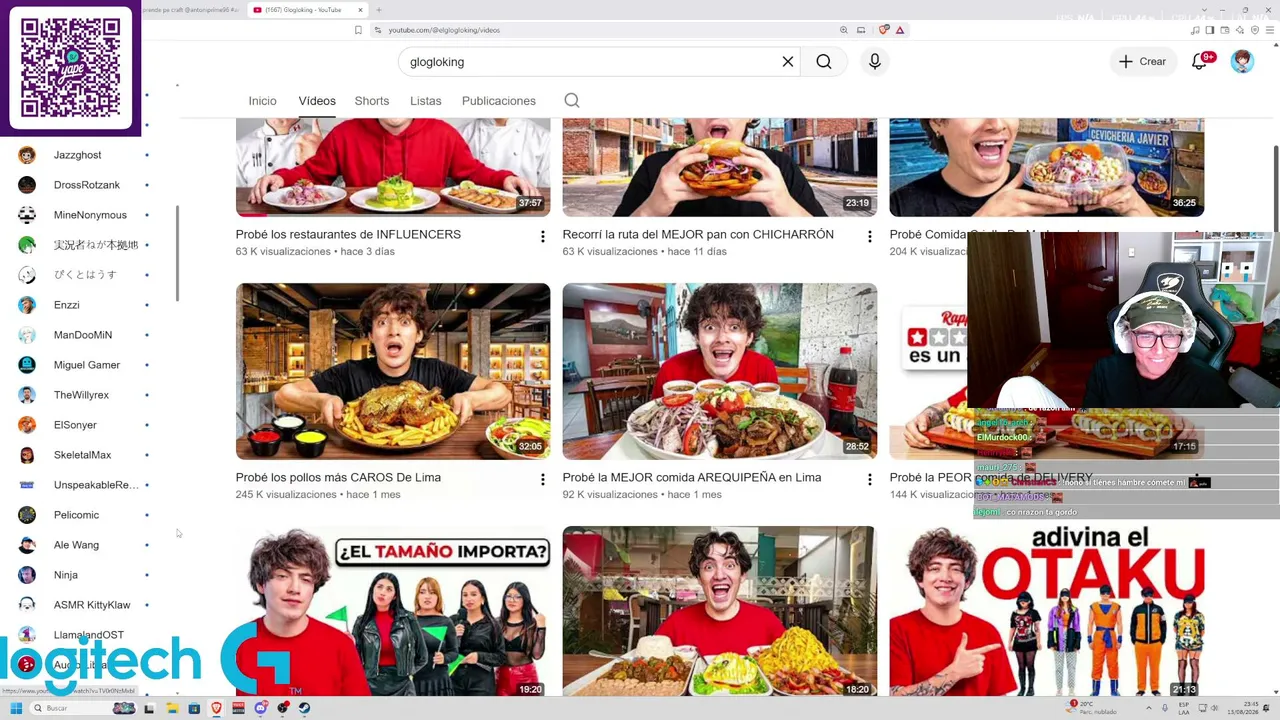Viewport: 1280px width, 720px height.
Task: Click the Pelicomic channel avatar
Action: [27, 515]
